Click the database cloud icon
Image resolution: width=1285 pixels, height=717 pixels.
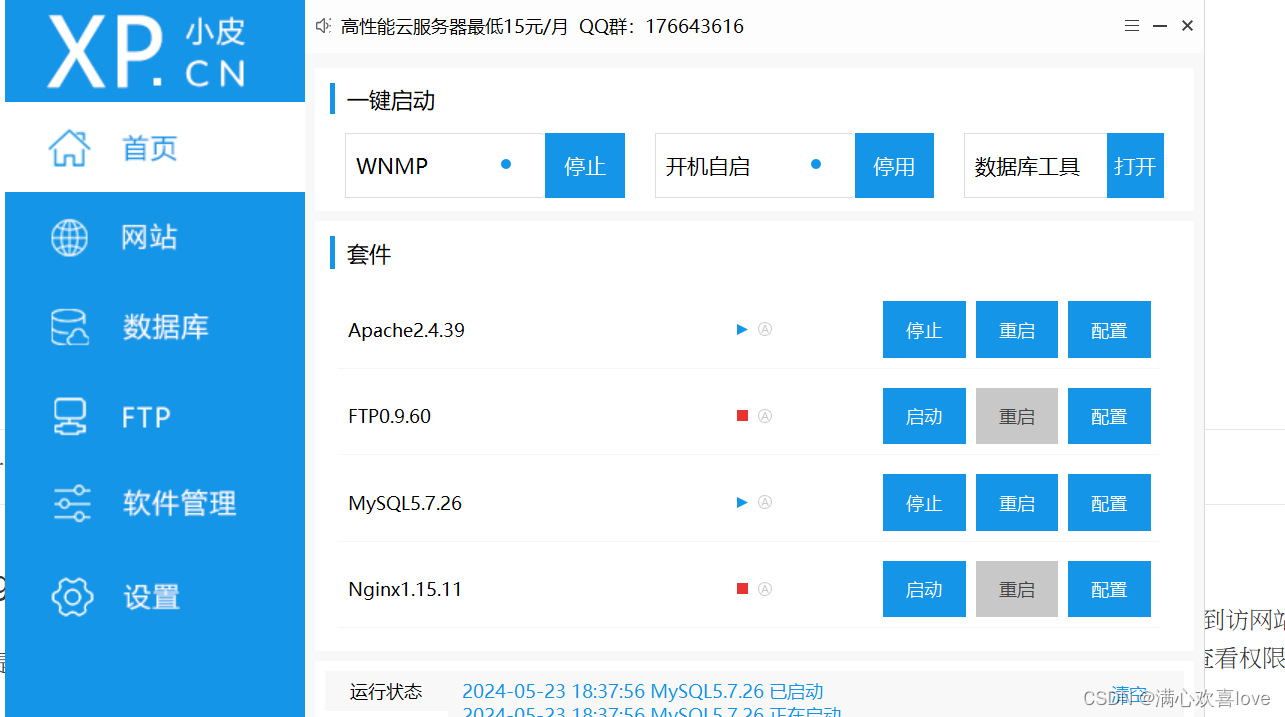pyautogui.click(x=70, y=327)
